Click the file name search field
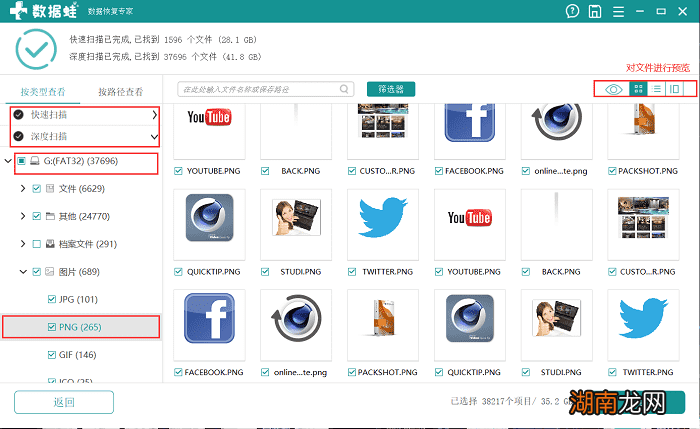 tap(267, 89)
